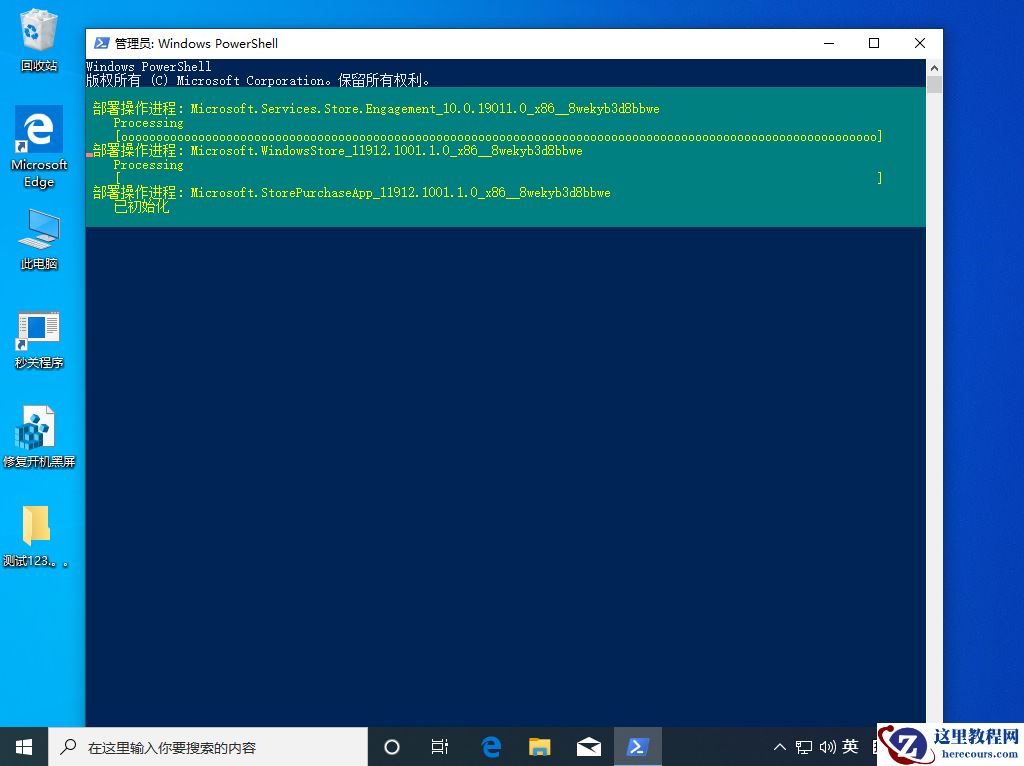
Task: Open the PowerShell window system menu icon
Action: coord(101,43)
